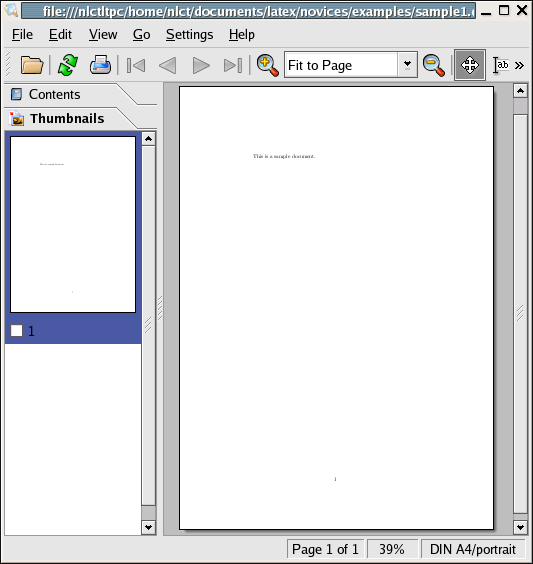
Task: Zoom out with the minus magnifier
Action: [x=434, y=65]
